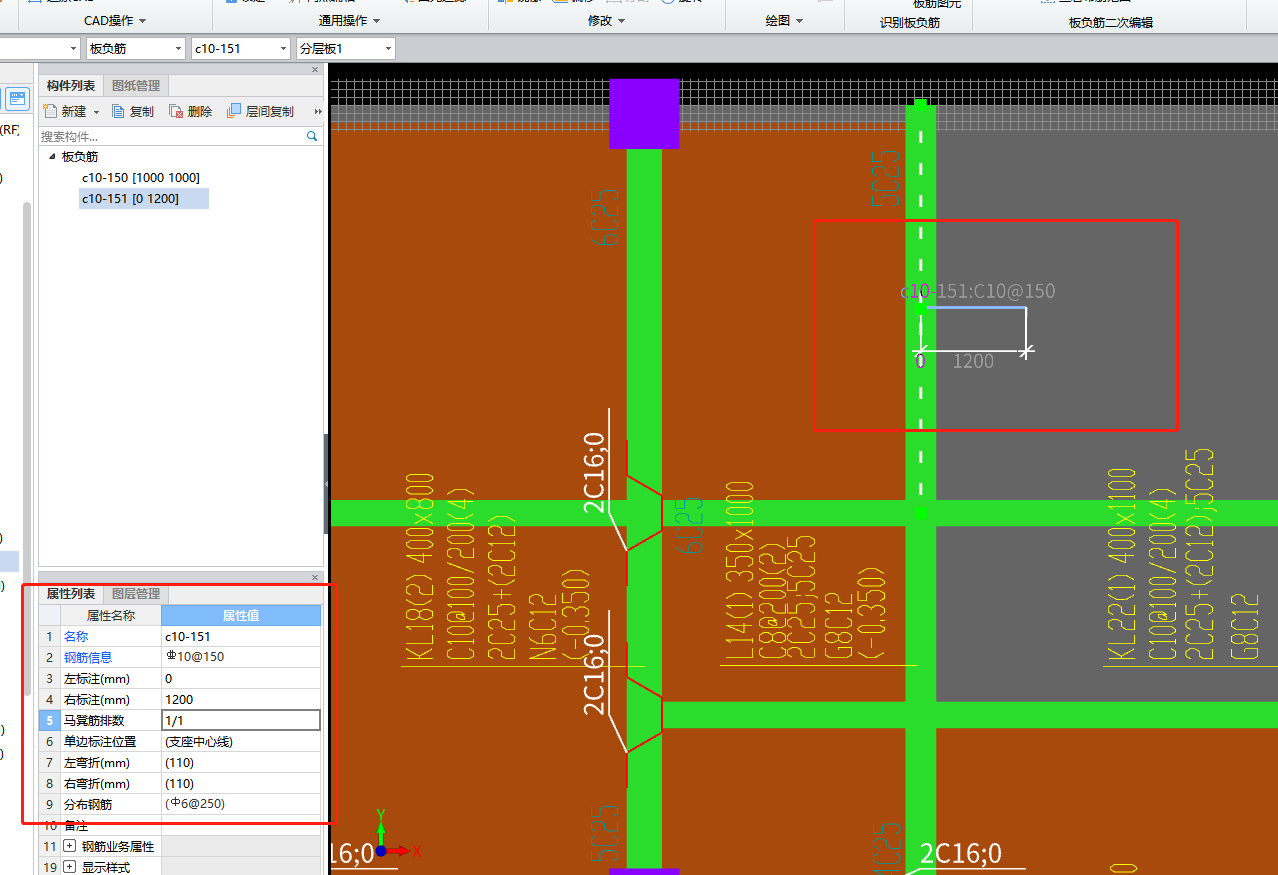
Task: Click the 删除 delete component button
Action: 190,111
